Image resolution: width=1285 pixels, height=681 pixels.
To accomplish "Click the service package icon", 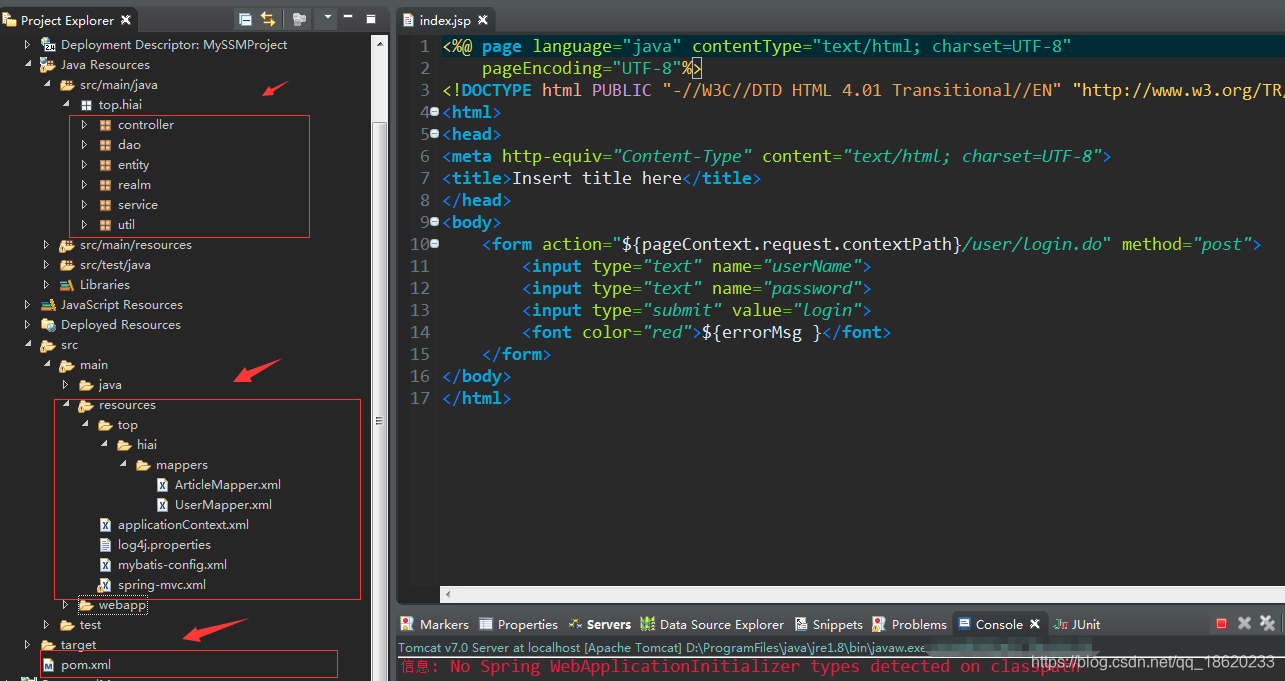I will tap(105, 205).
